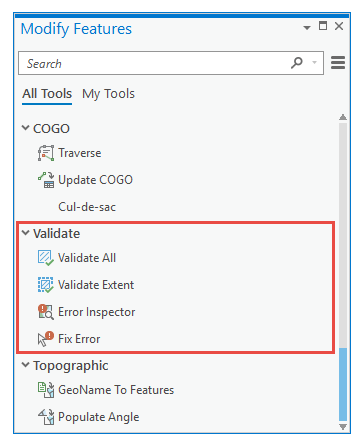Select the Update COGO icon

(46, 180)
